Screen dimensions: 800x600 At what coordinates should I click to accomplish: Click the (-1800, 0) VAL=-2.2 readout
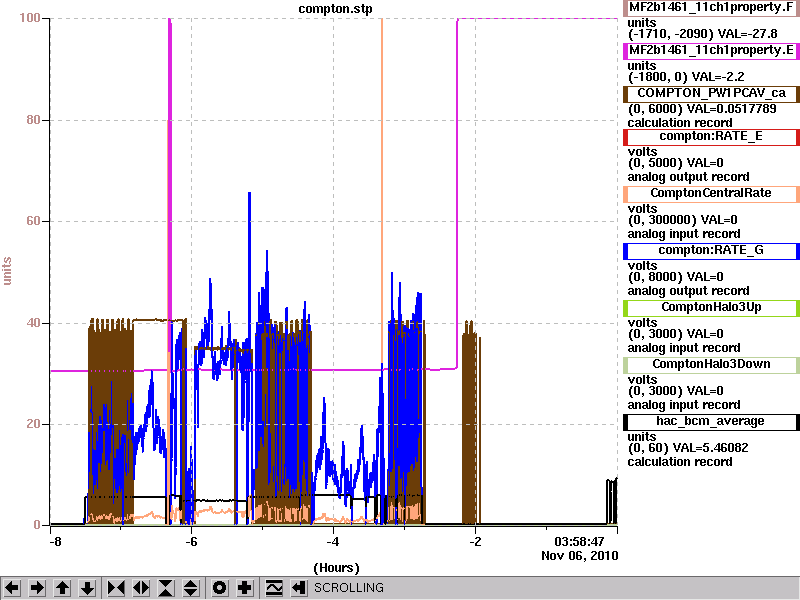tap(686, 77)
